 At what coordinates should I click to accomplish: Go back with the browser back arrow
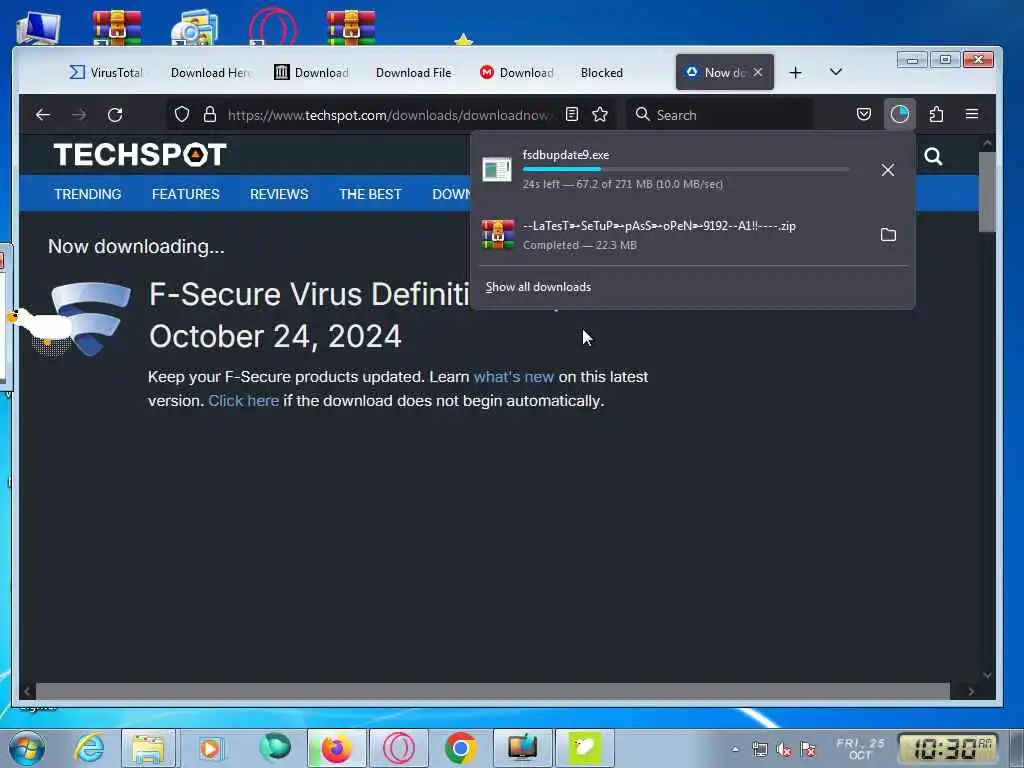click(x=43, y=115)
